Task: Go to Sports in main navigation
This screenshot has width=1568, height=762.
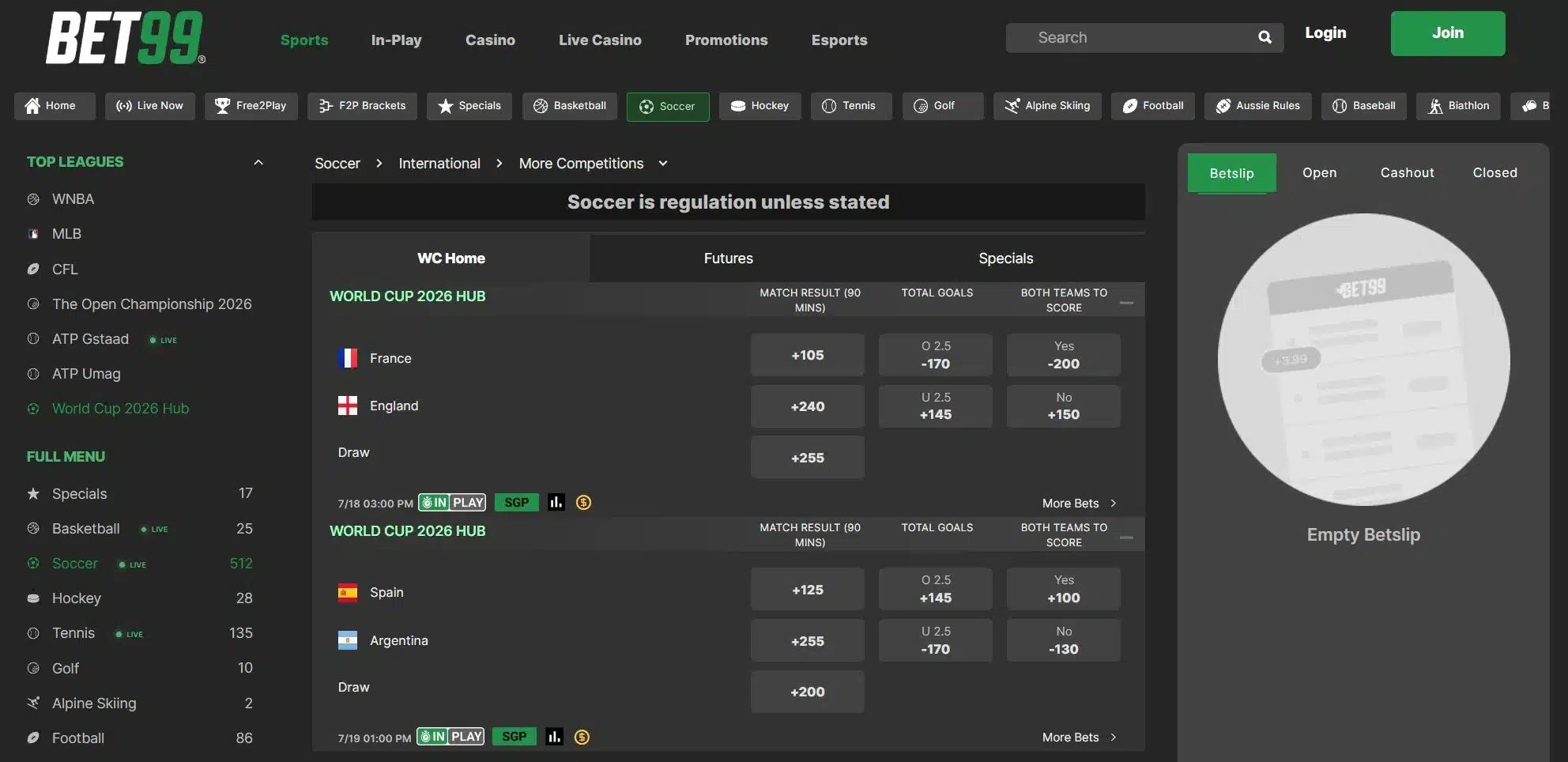Action: click(x=304, y=40)
